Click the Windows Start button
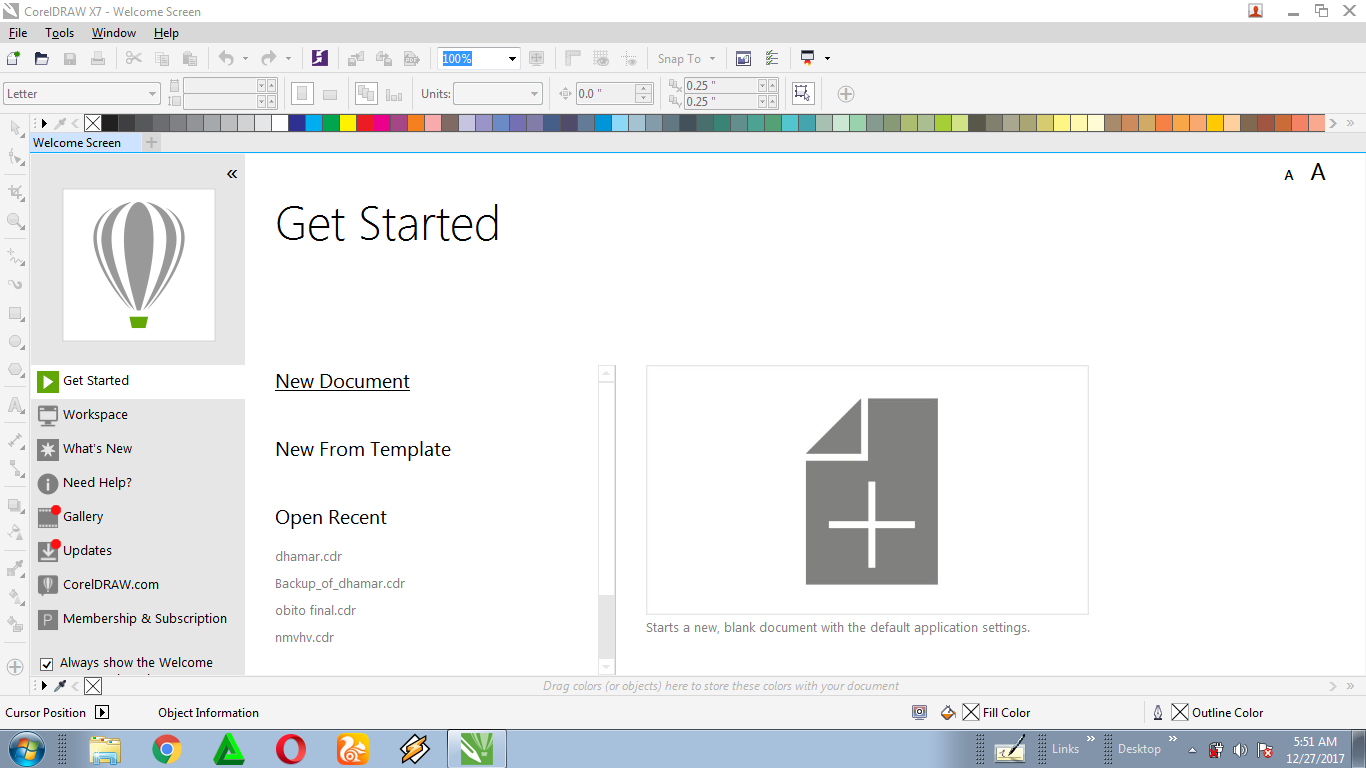The image size is (1366, 768). (x=25, y=748)
